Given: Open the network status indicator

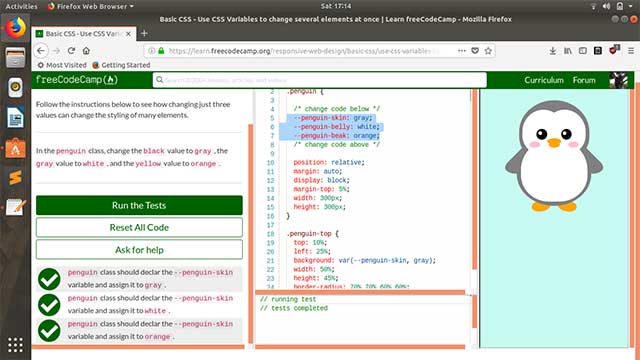Looking at the screenshot, I should click(593, 6).
